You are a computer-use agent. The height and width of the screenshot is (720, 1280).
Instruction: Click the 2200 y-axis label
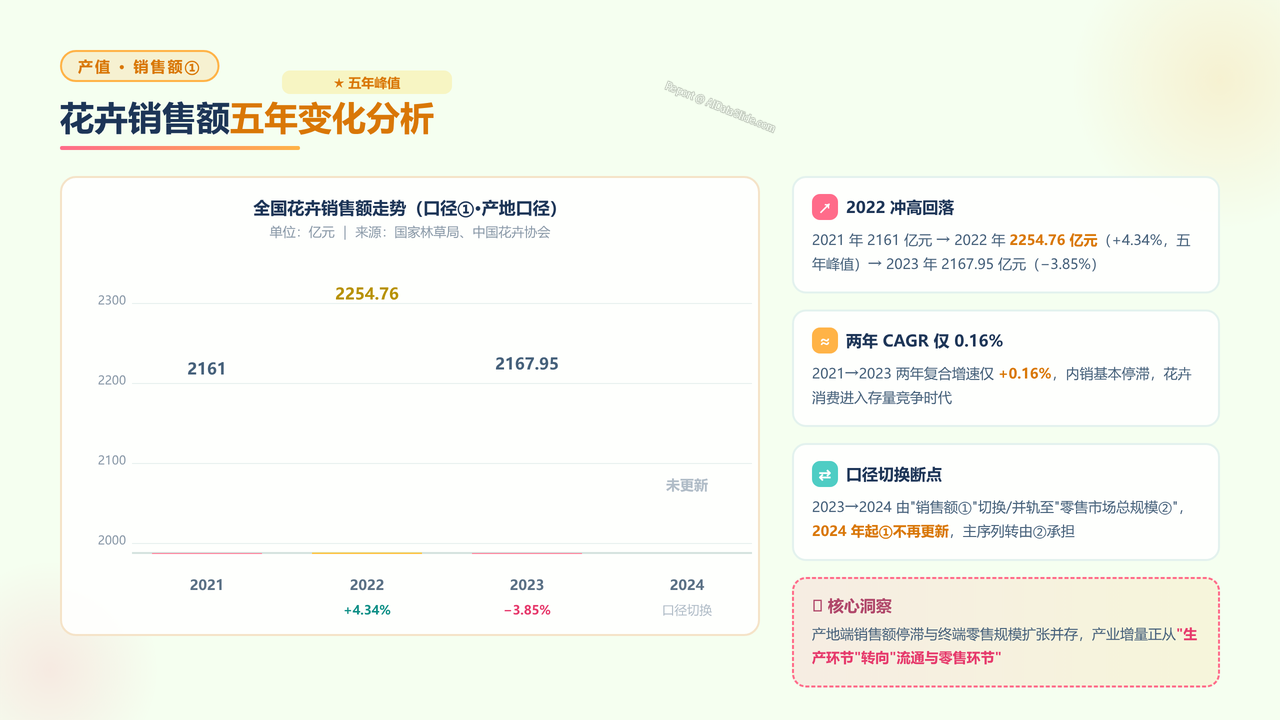112,381
